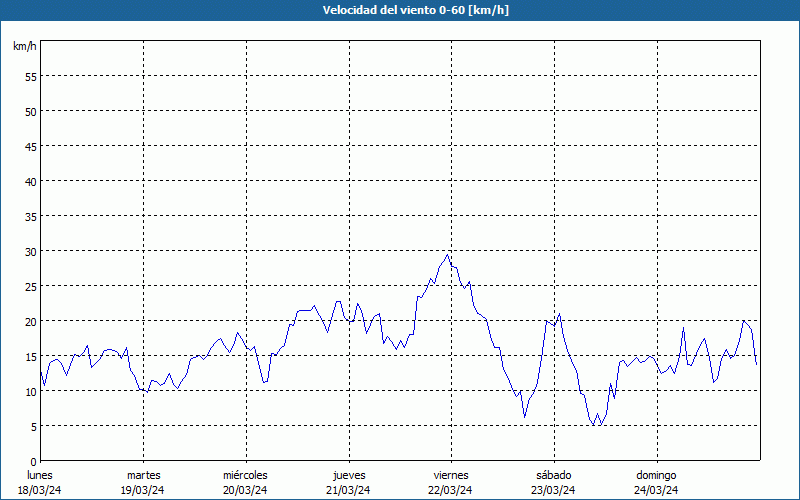Click the chart title 'Velocidad del viento 0-60 [km/h]'

(415, 10)
